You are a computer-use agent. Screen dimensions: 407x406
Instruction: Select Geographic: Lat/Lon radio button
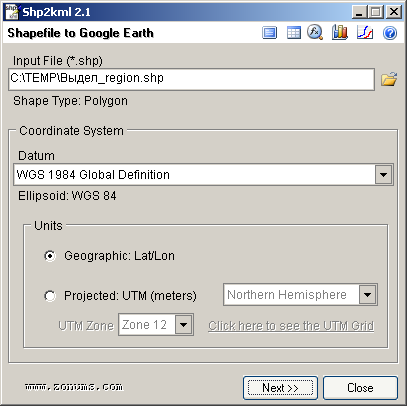pos(50,256)
